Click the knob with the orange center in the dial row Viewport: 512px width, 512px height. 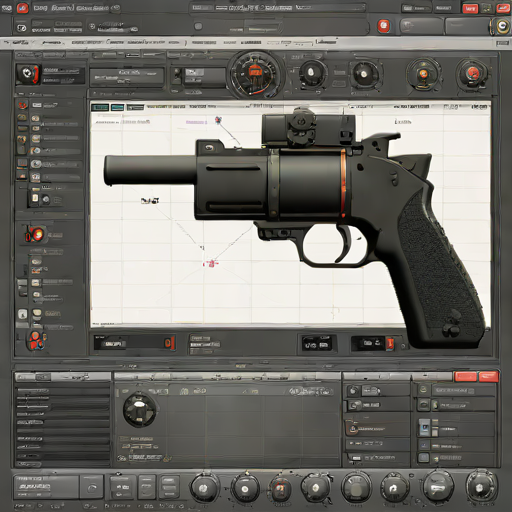(423, 74)
